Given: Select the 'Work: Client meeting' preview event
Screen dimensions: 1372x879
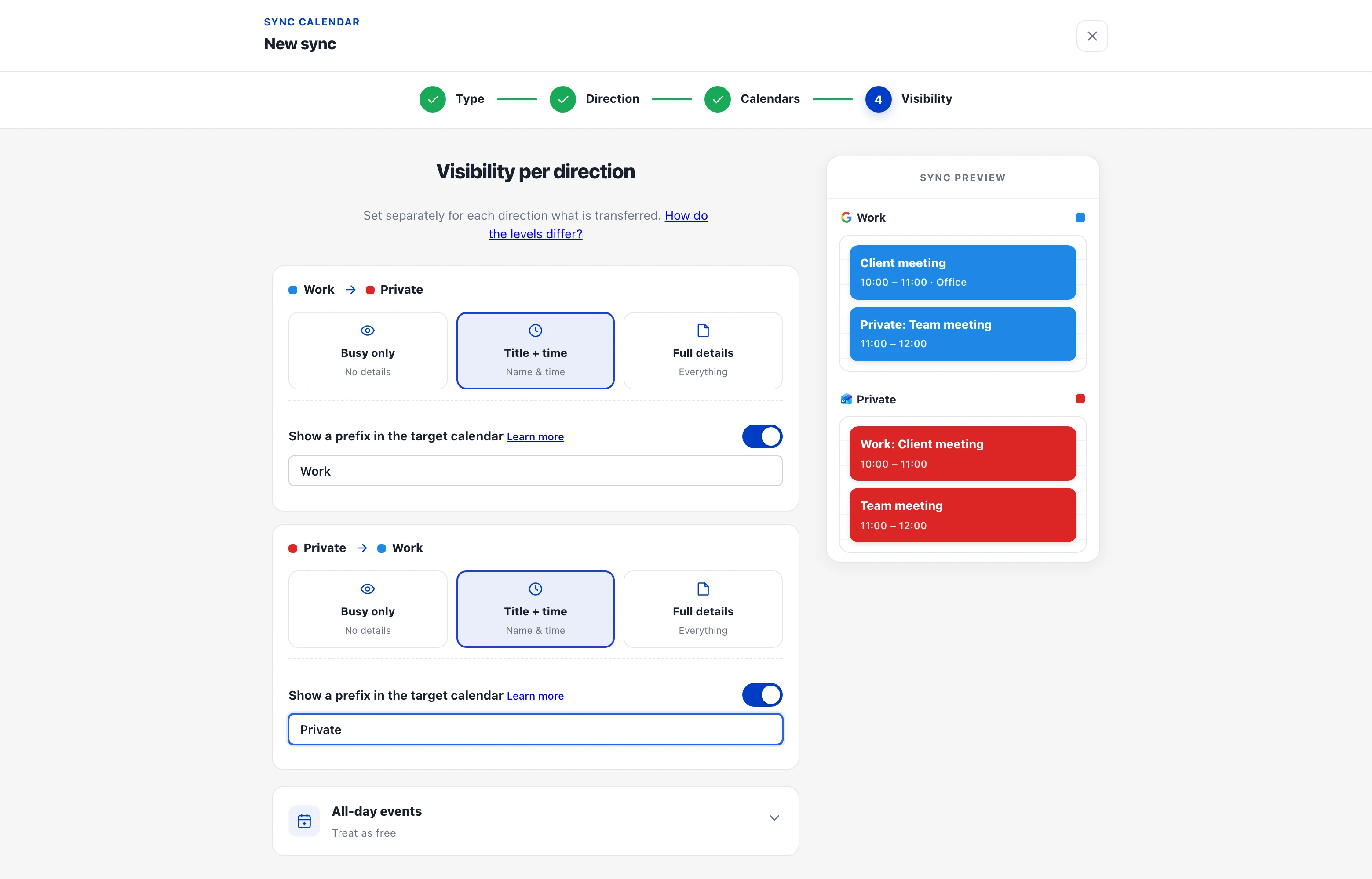Looking at the screenshot, I should point(963,454).
